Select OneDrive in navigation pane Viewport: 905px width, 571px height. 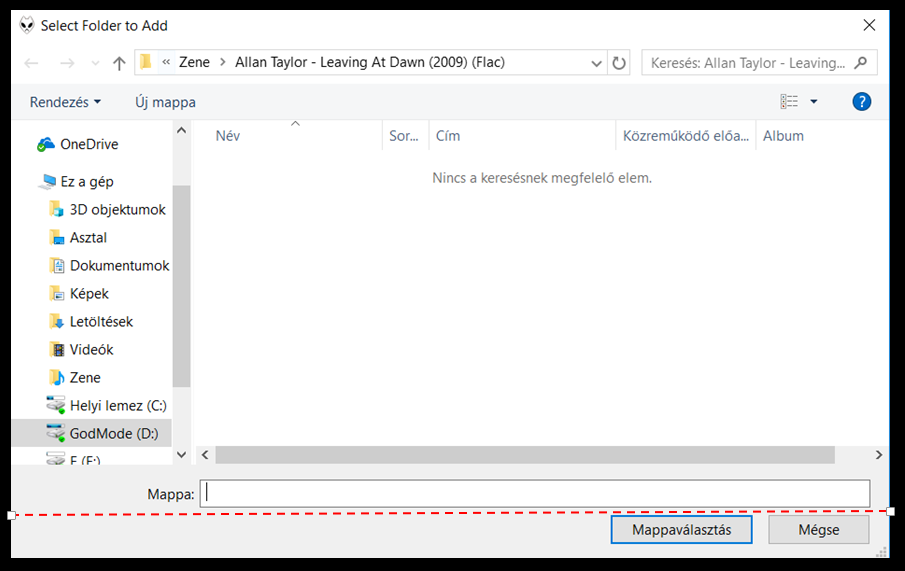[89, 144]
